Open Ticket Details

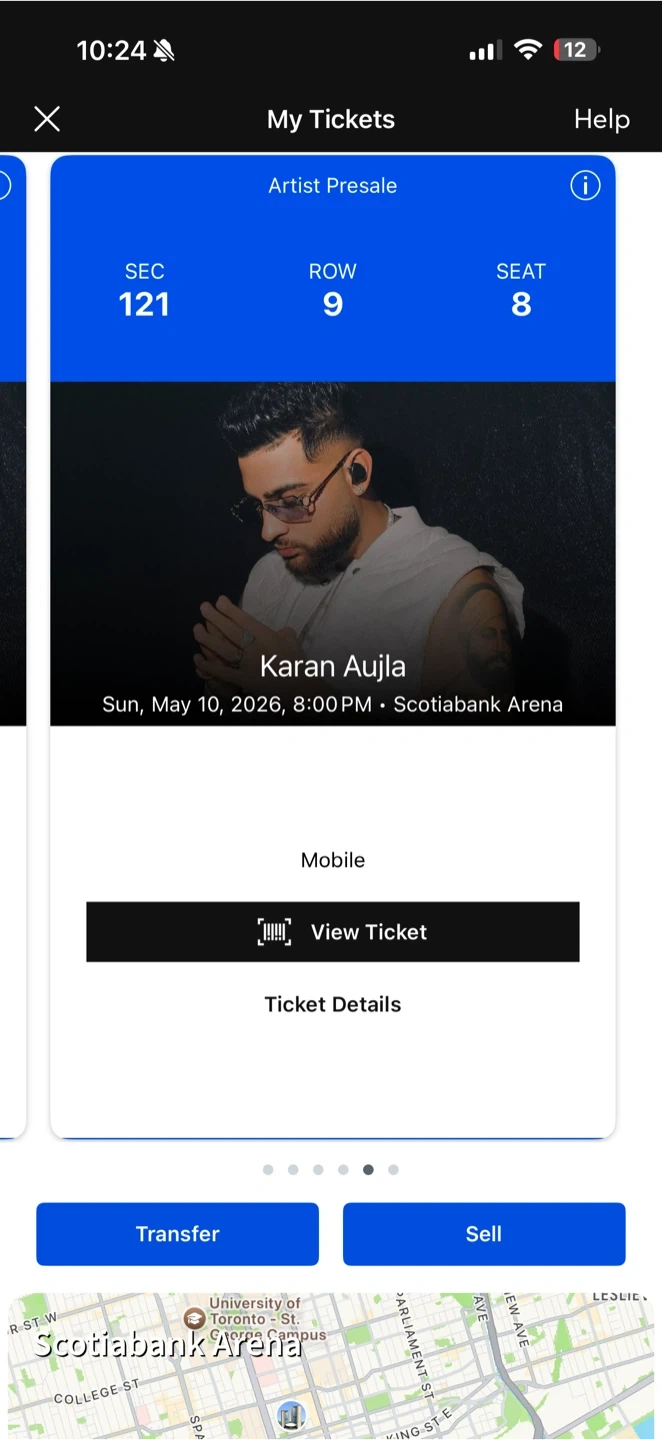[x=332, y=1004]
